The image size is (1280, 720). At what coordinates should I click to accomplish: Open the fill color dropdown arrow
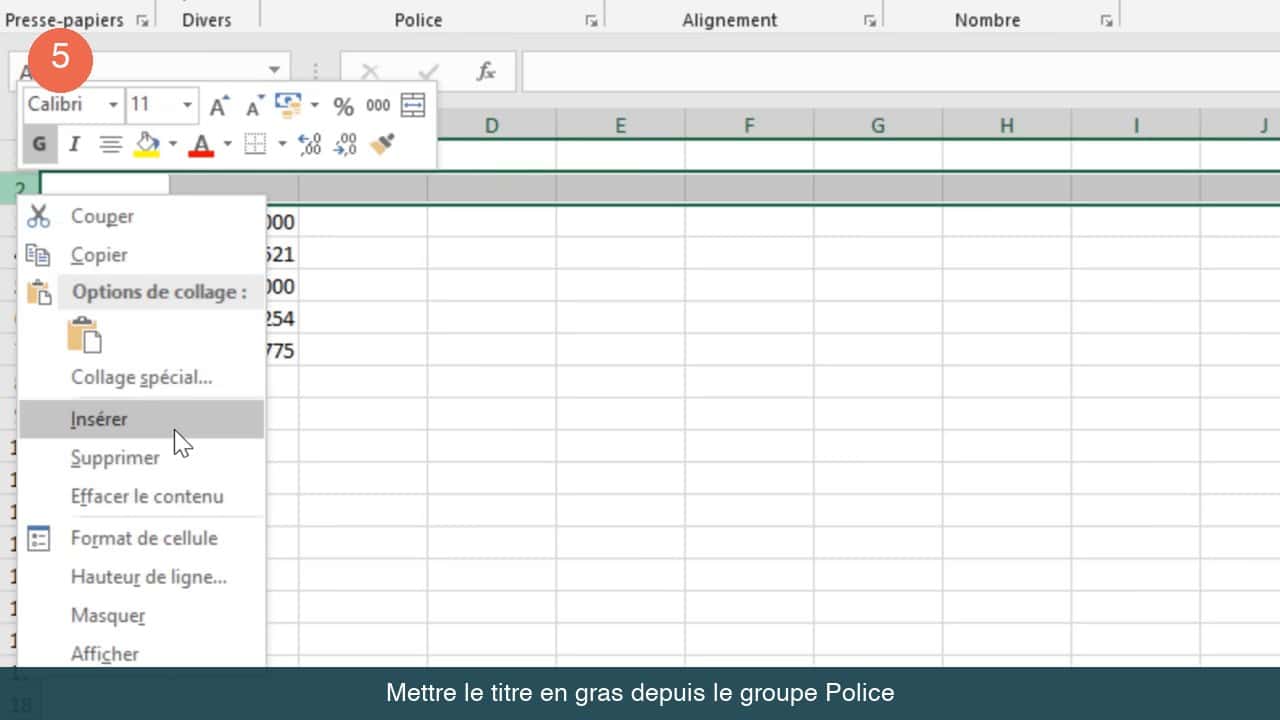[x=172, y=144]
